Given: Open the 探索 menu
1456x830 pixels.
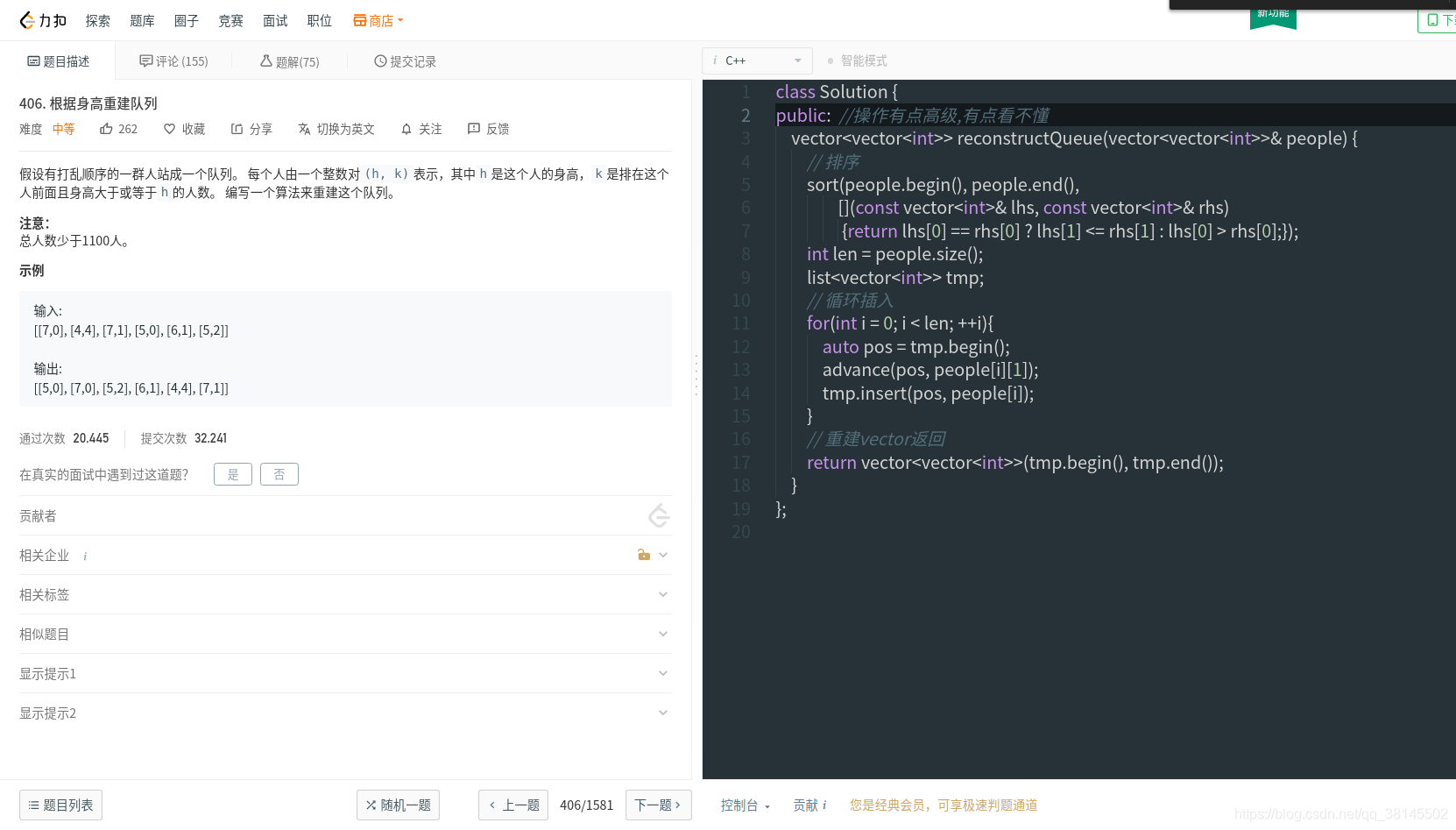Looking at the screenshot, I should point(98,20).
